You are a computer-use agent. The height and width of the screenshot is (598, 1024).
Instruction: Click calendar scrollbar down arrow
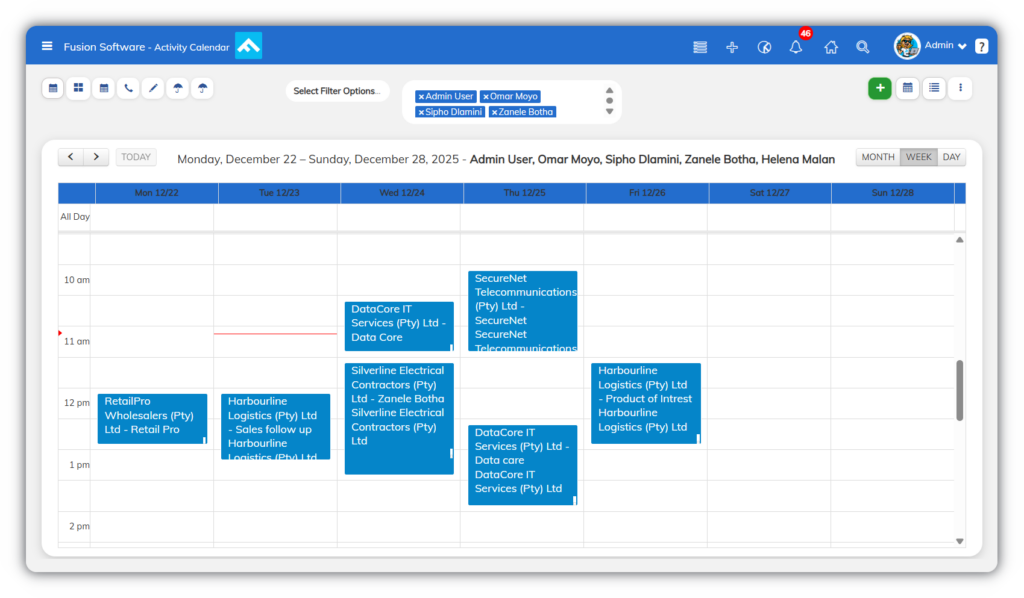959,541
